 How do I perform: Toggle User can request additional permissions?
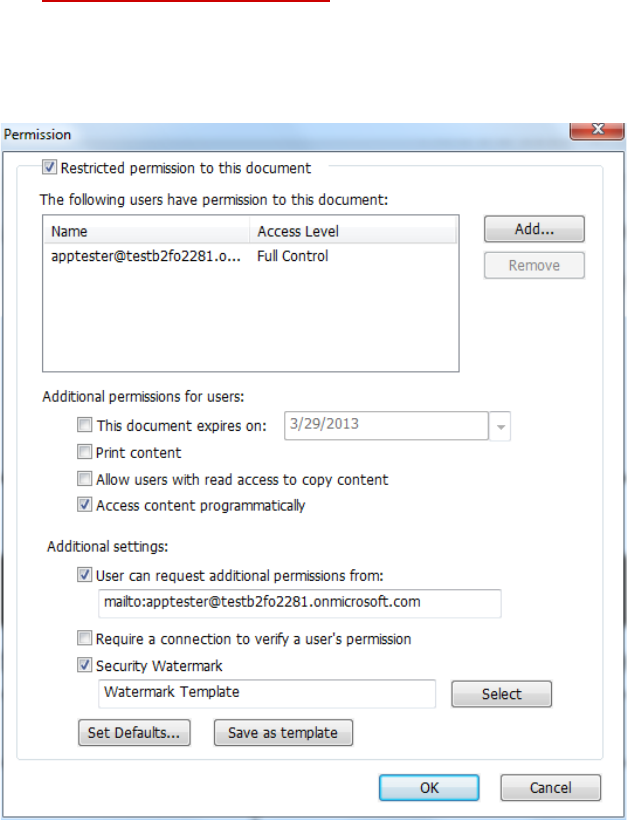[x=84, y=575]
